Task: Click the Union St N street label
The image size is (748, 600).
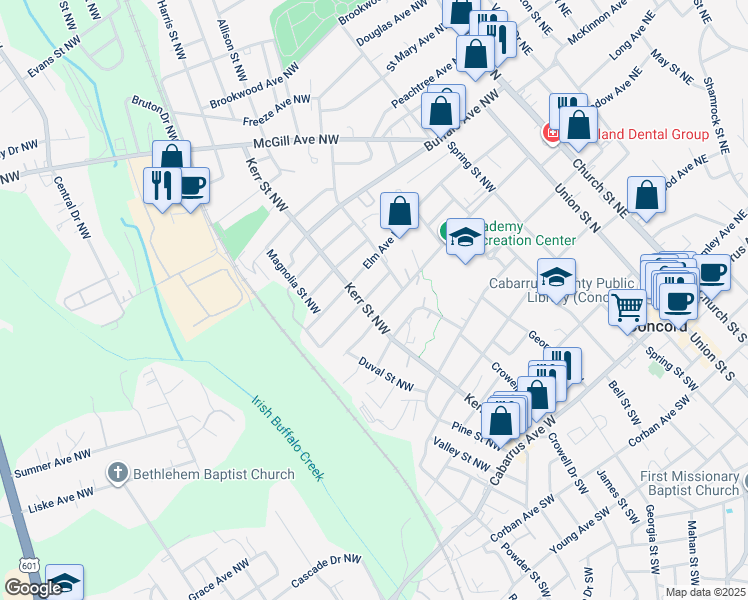Action: [x=577, y=208]
